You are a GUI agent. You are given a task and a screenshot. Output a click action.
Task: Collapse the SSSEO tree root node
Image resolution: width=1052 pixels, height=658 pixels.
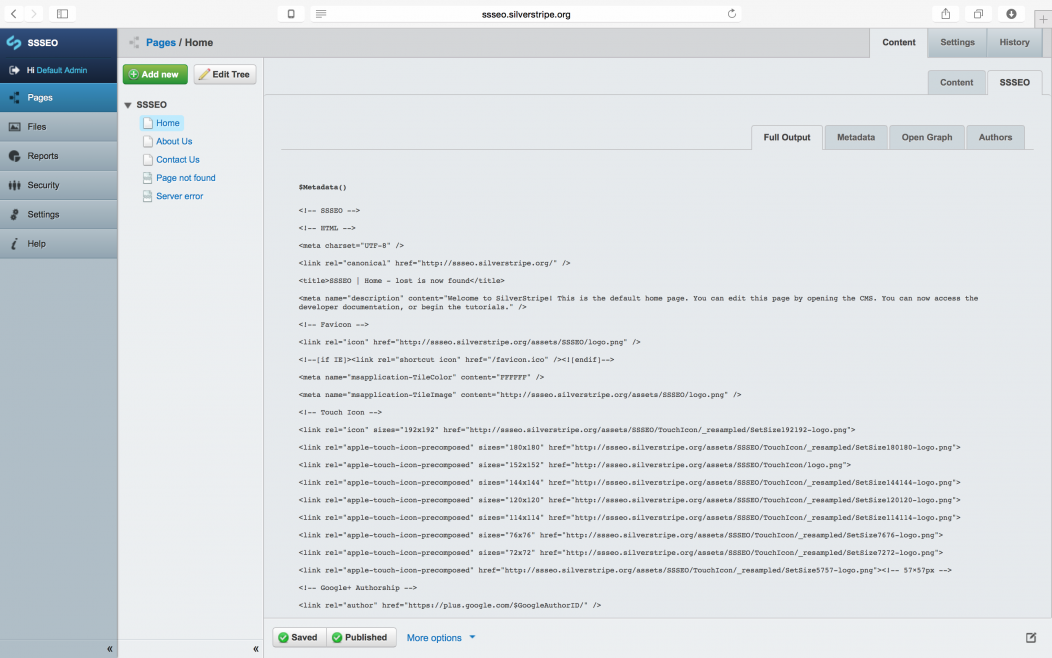[x=127, y=105]
